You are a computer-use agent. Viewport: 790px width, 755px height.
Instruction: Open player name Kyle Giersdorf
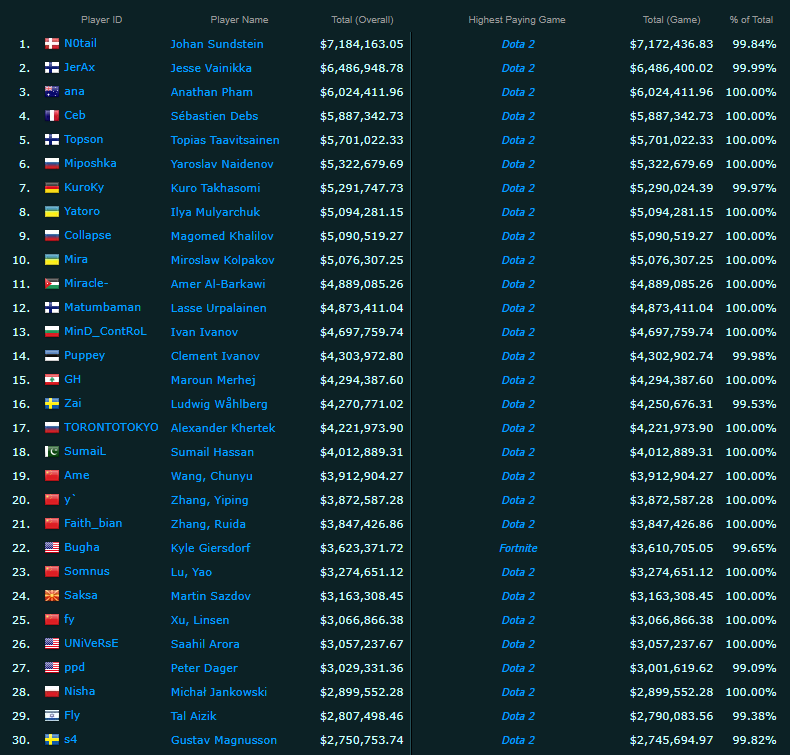(210, 548)
